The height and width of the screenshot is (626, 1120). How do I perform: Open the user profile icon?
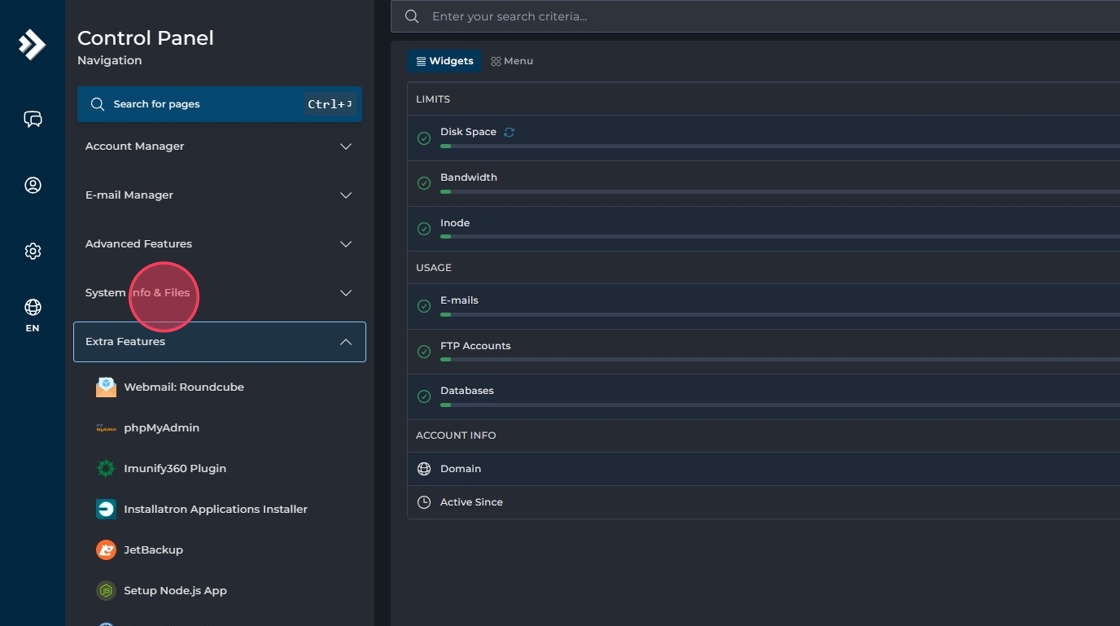(33, 185)
